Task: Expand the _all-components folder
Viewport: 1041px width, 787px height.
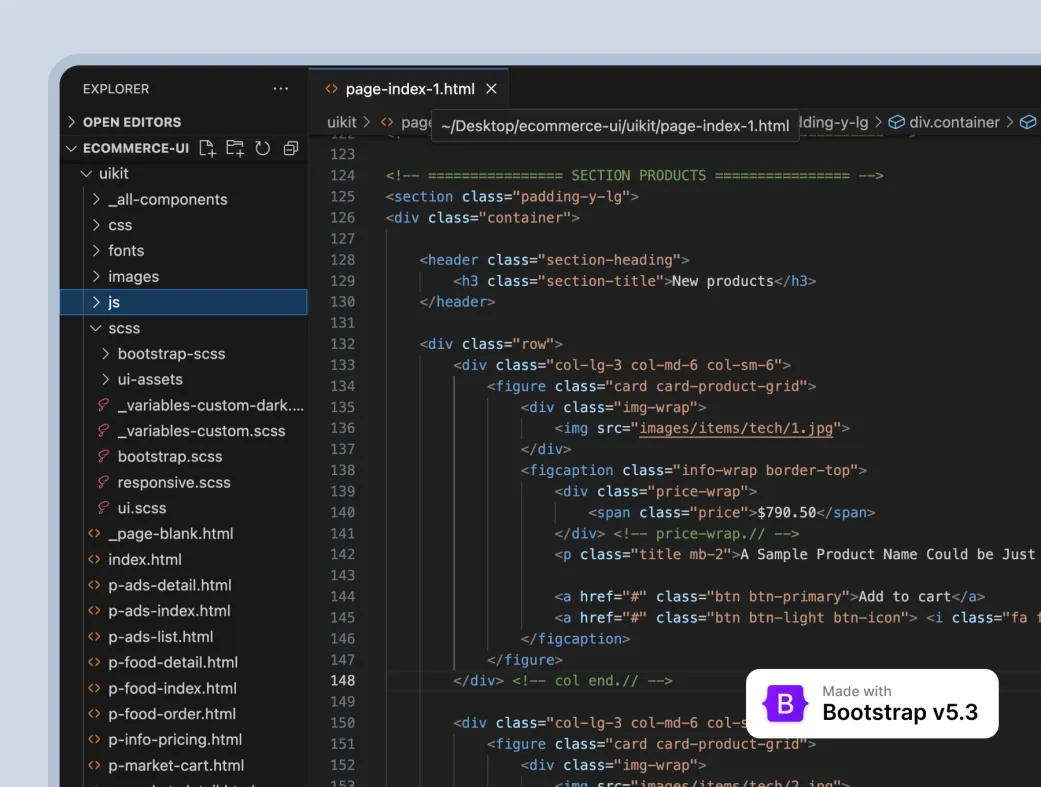Action: pos(96,200)
